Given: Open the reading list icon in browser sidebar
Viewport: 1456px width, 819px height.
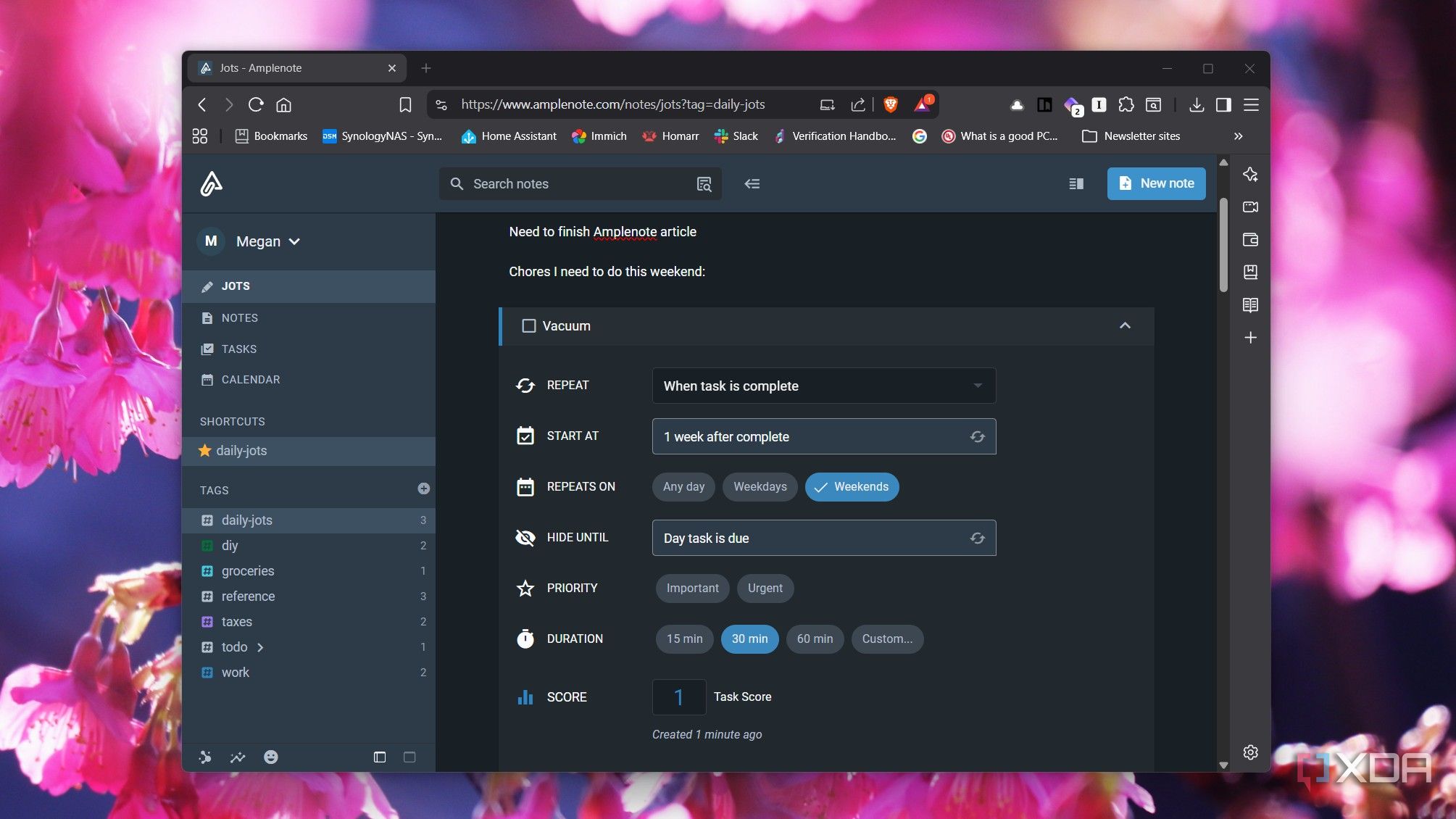Looking at the screenshot, I should click(x=1250, y=304).
